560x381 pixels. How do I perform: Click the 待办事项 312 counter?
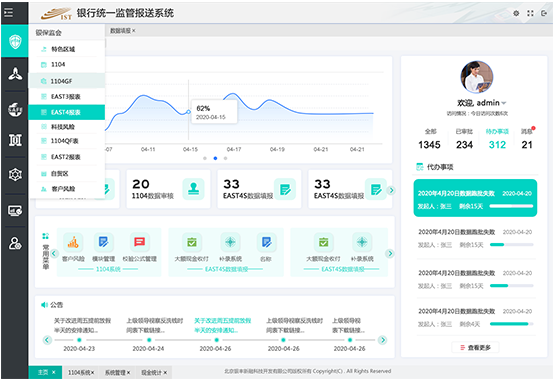pyautogui.click(x=497, y=139)
